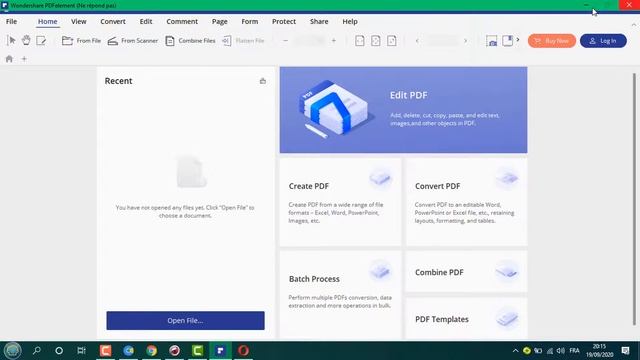Add a new tab with plus icon
Screen dimensions: 640x360
[24, 59]
